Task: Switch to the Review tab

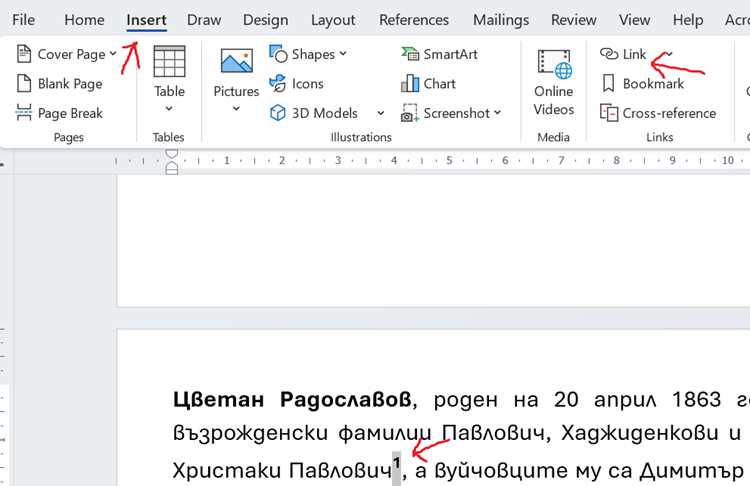Action: tap(574, 20)
